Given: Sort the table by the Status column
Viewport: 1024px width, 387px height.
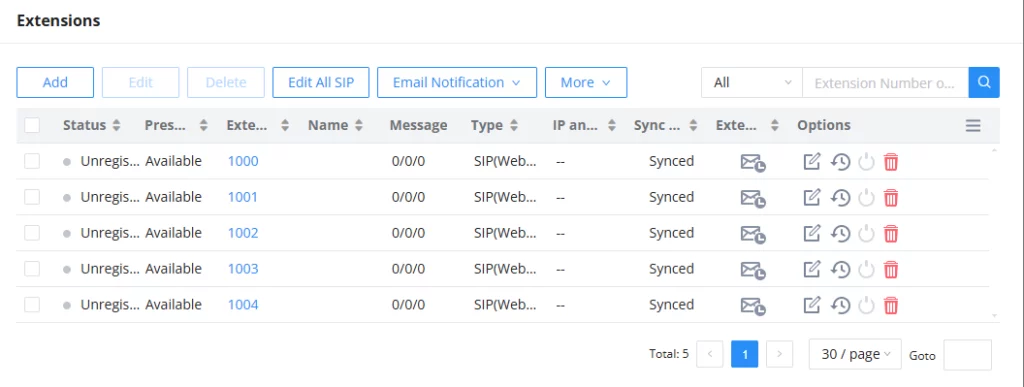Looking at the screenshot, I should click(91, 125).
